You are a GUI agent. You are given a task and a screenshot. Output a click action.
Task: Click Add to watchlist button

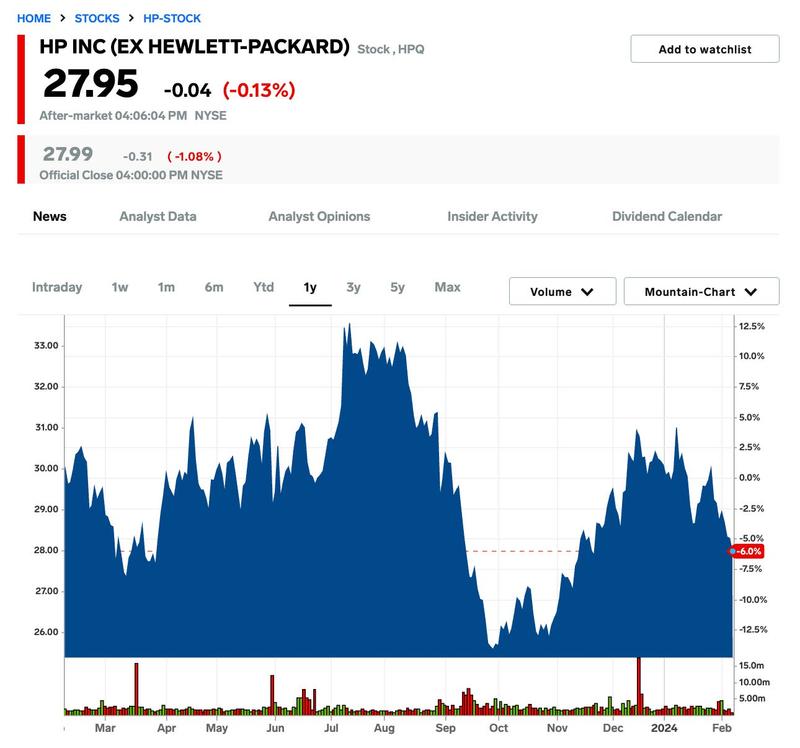coord(705,49)
